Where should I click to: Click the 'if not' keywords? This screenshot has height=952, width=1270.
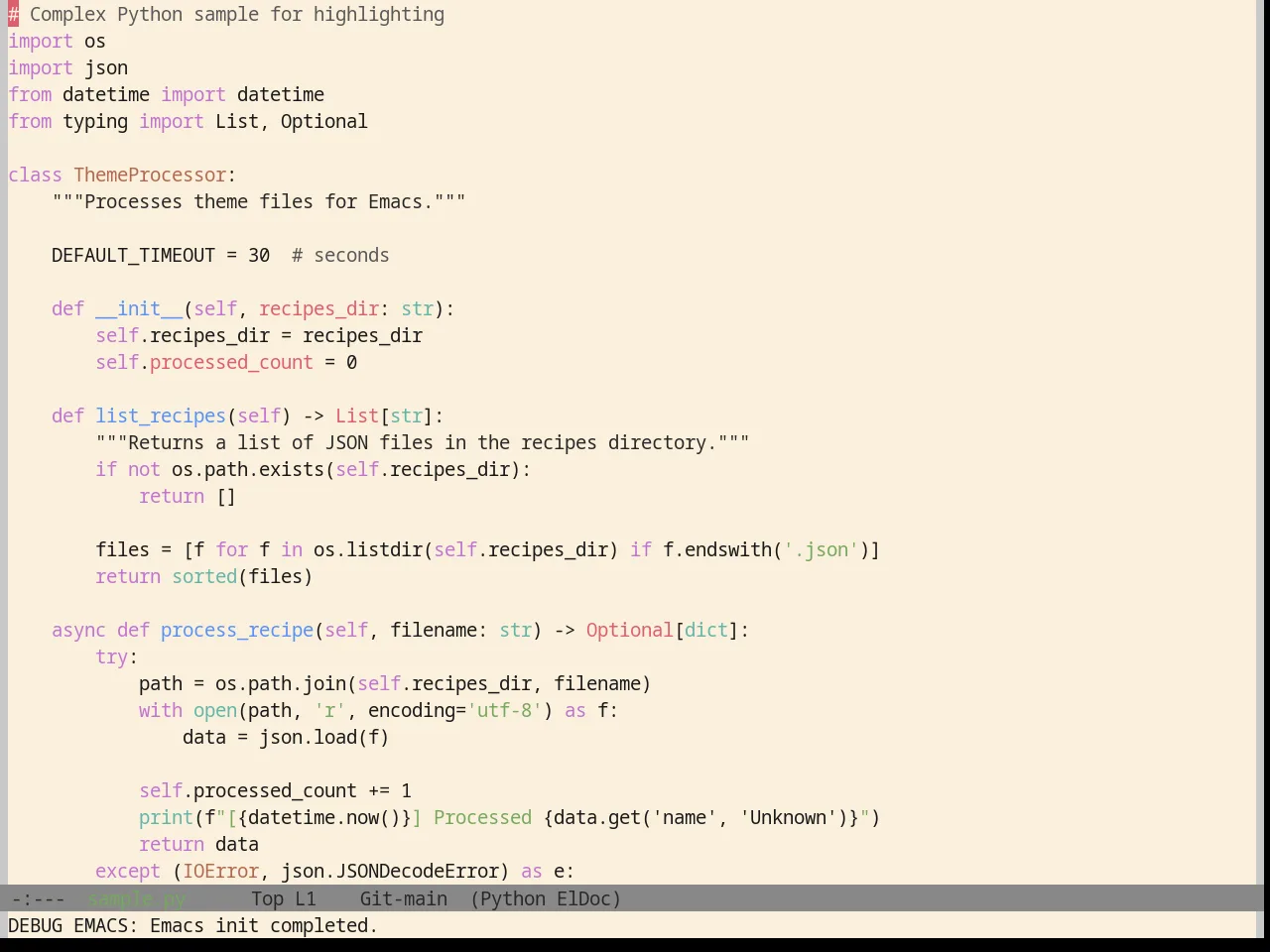pos(128,470)
